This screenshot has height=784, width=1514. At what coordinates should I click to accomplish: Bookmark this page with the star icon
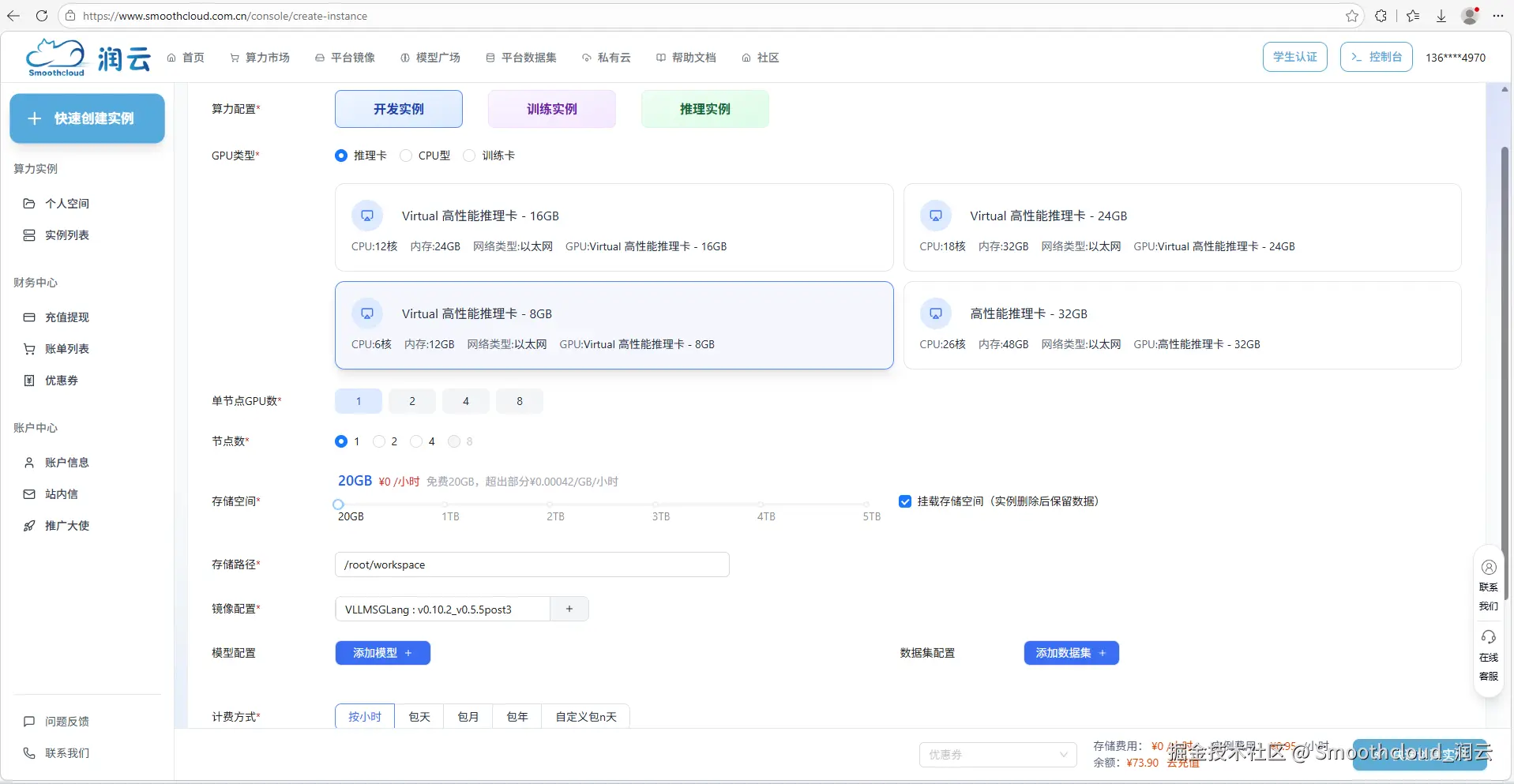1352,16
